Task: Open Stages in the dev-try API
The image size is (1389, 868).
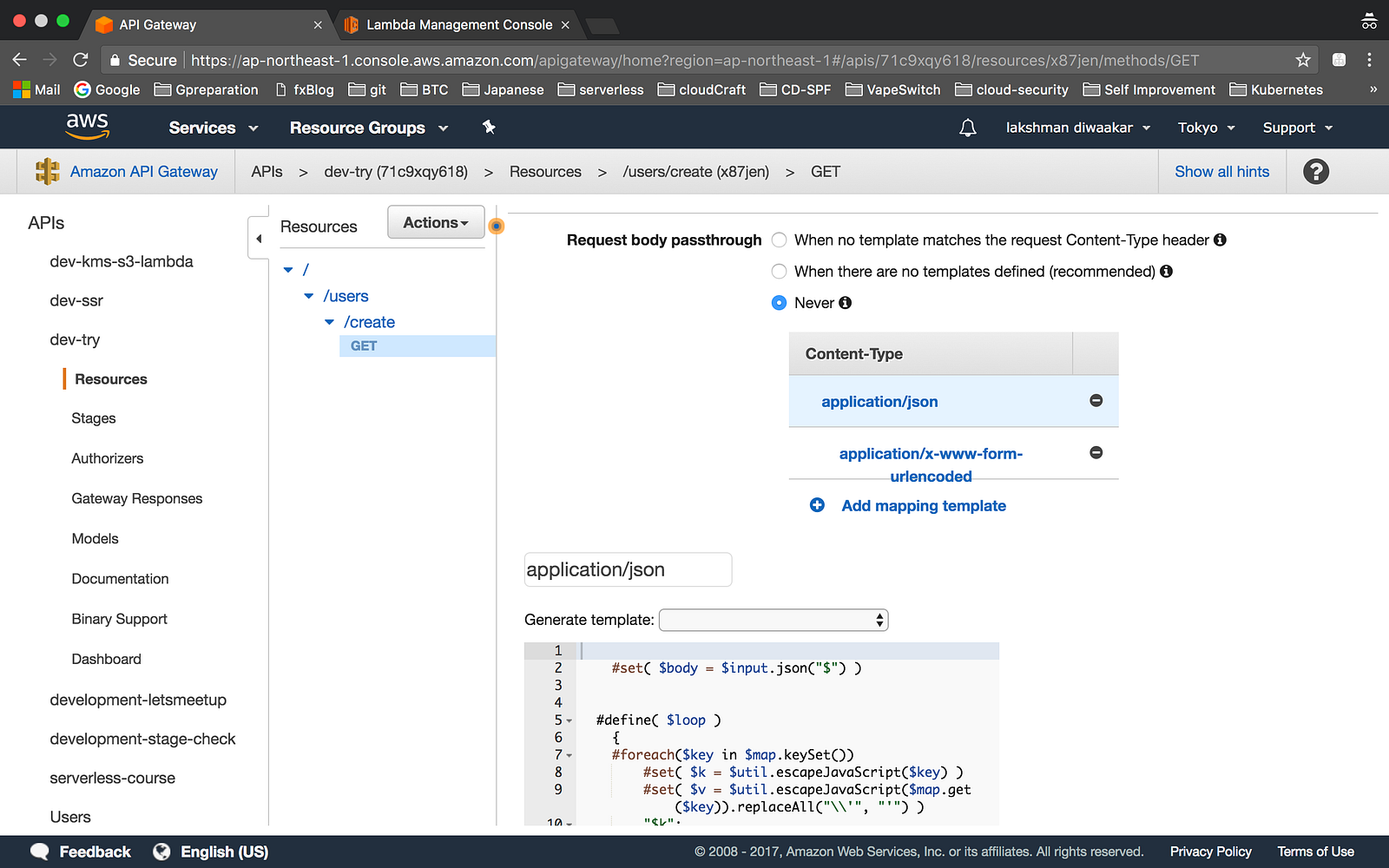Action: (94, 418)
